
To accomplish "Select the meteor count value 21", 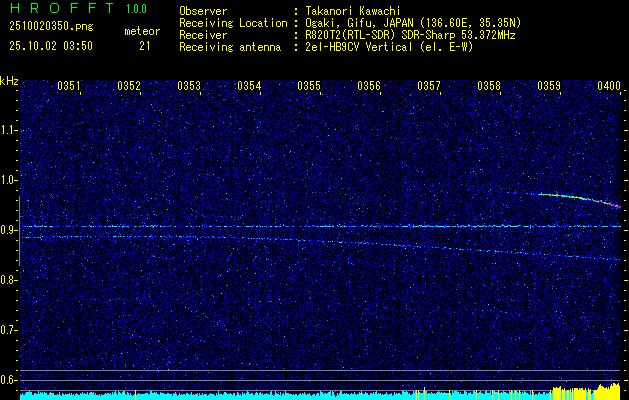I will coord(145,46).
